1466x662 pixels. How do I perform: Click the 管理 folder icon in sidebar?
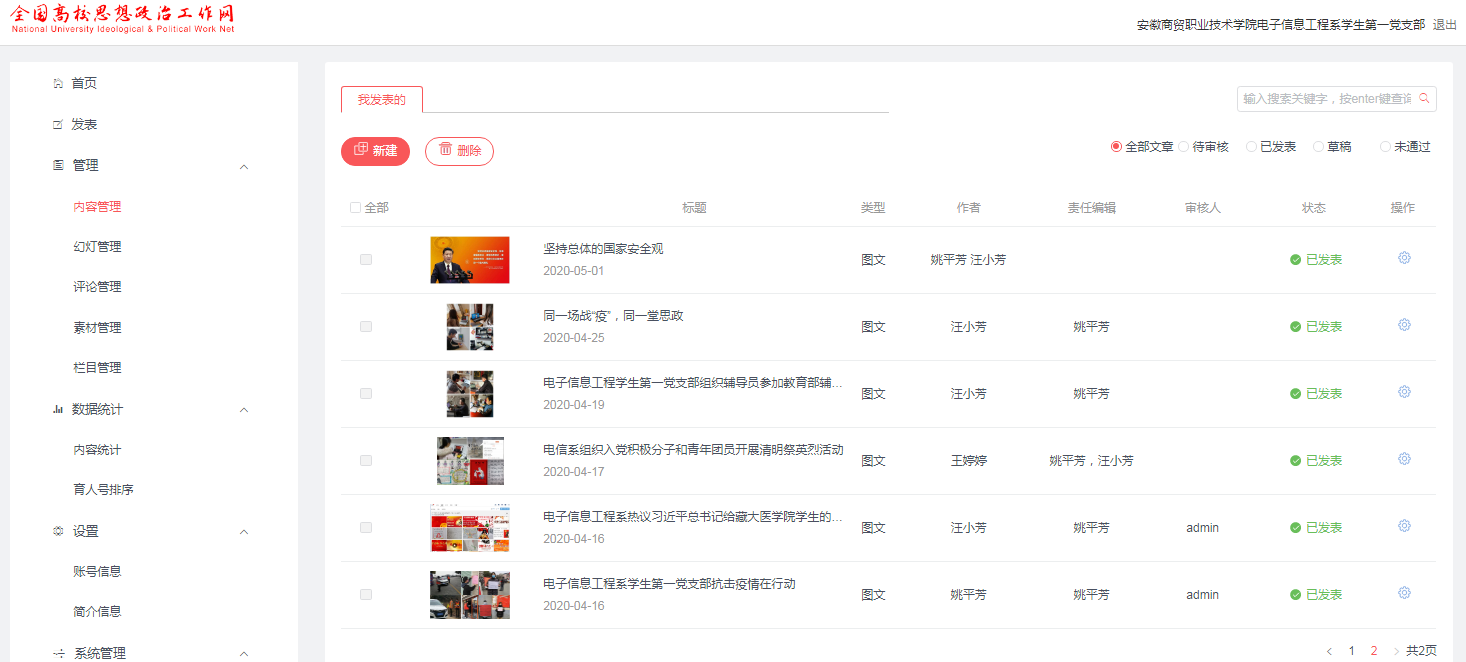click(57, 165)
